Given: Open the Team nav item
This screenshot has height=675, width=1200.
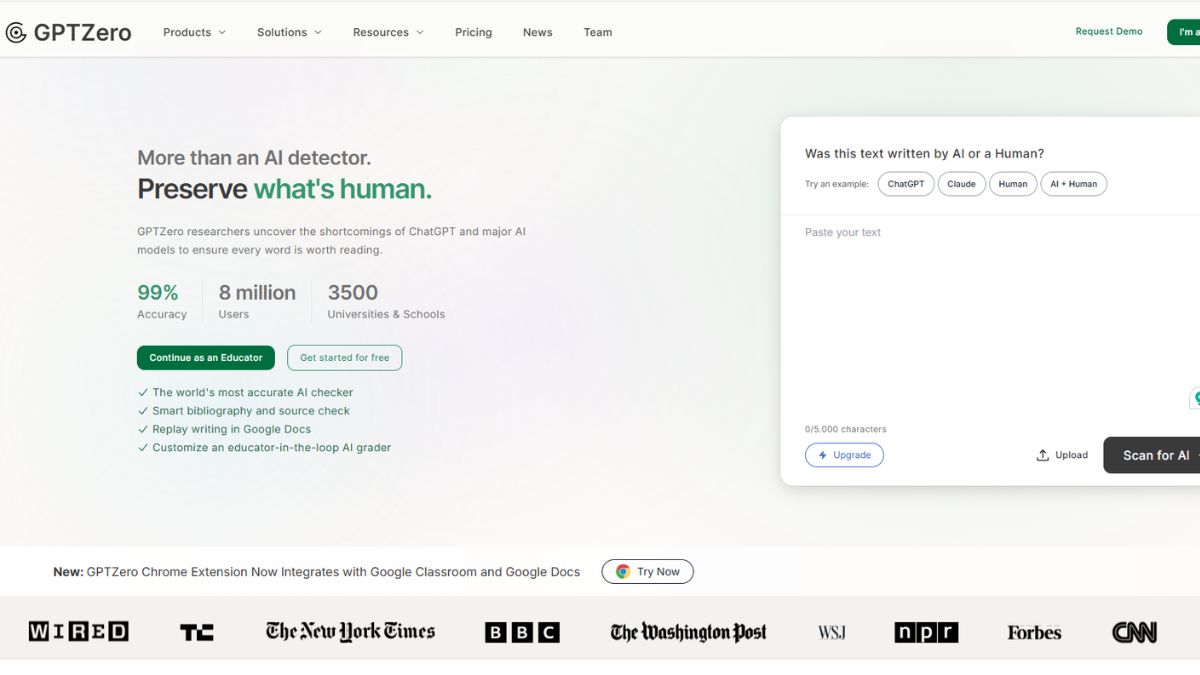Looking at the screenshot, I should click(x=598, y=32).
